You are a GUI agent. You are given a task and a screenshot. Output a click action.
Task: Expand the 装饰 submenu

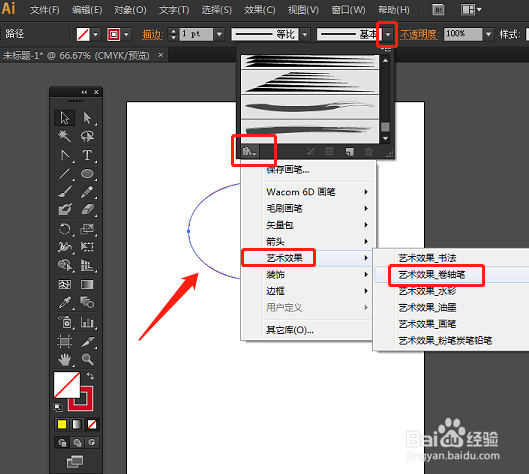pyautogui.click(x=308, y=275)
